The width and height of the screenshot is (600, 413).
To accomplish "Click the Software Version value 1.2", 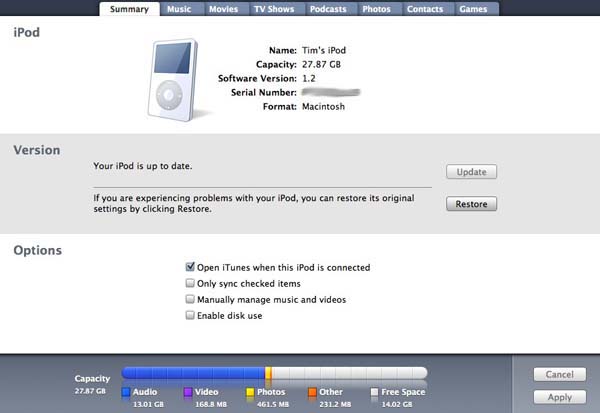I will click(309, 78).
